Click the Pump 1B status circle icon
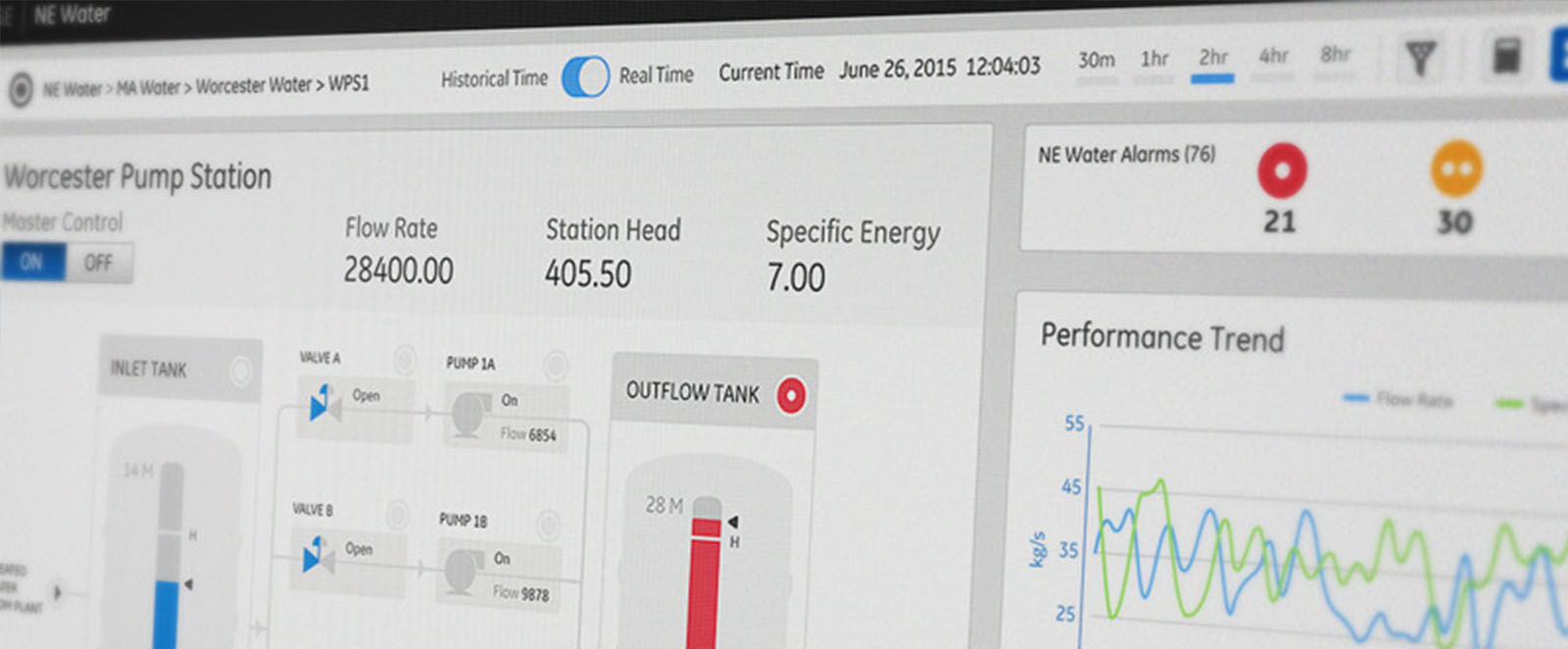 click(x=548, y=524)
